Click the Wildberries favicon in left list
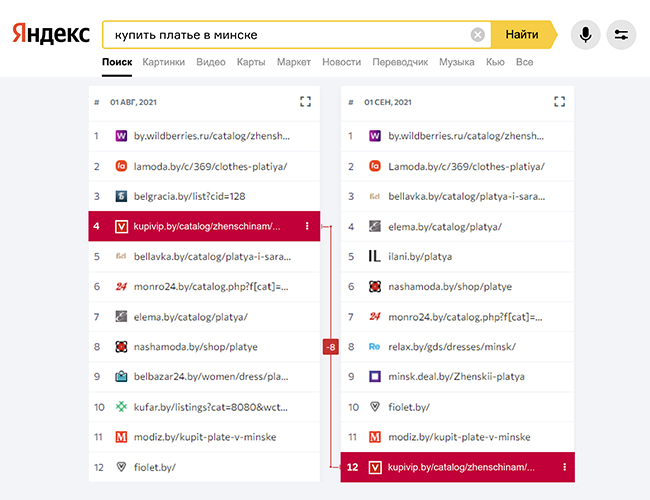 pyautogui.click(x=121, y=136)
